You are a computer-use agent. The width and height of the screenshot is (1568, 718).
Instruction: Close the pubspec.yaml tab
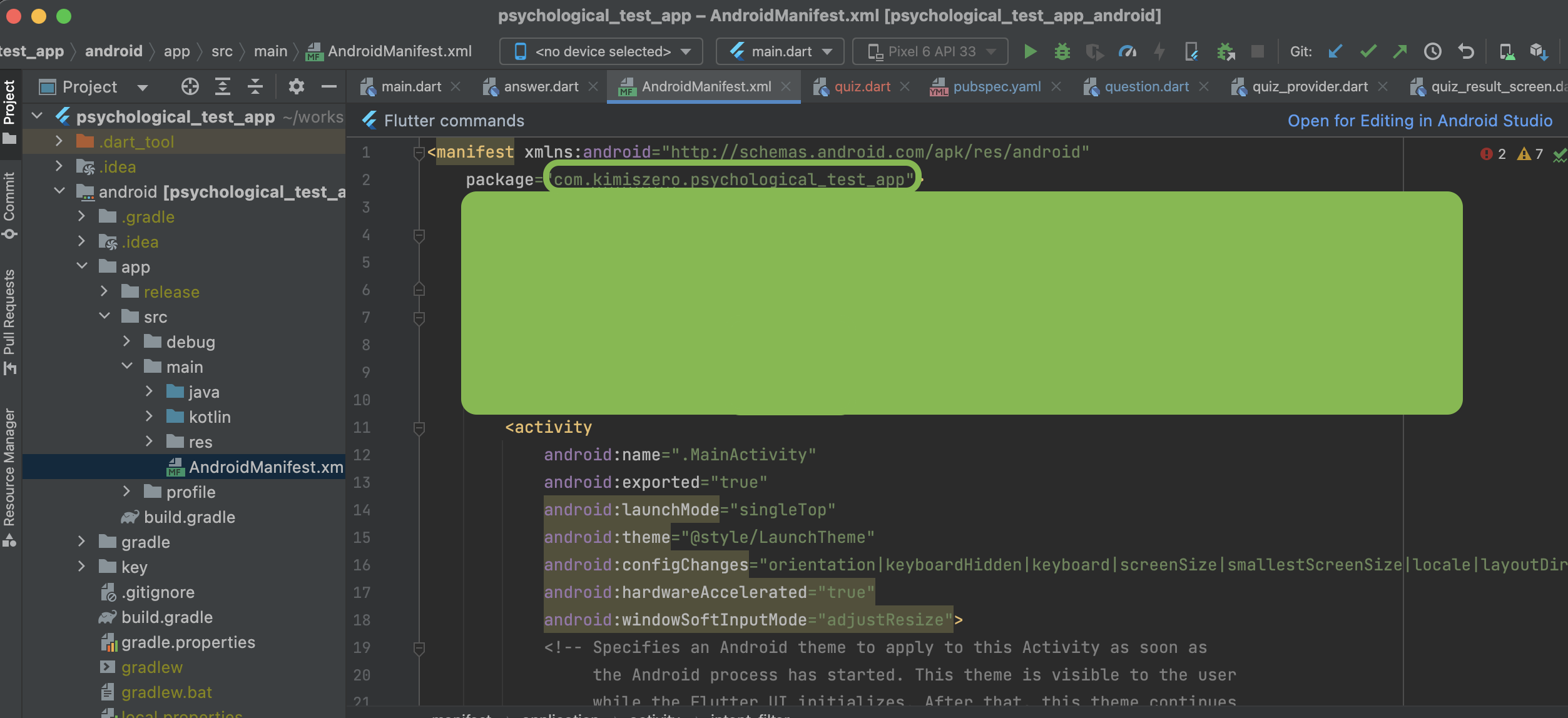[x=1056, y=86]
